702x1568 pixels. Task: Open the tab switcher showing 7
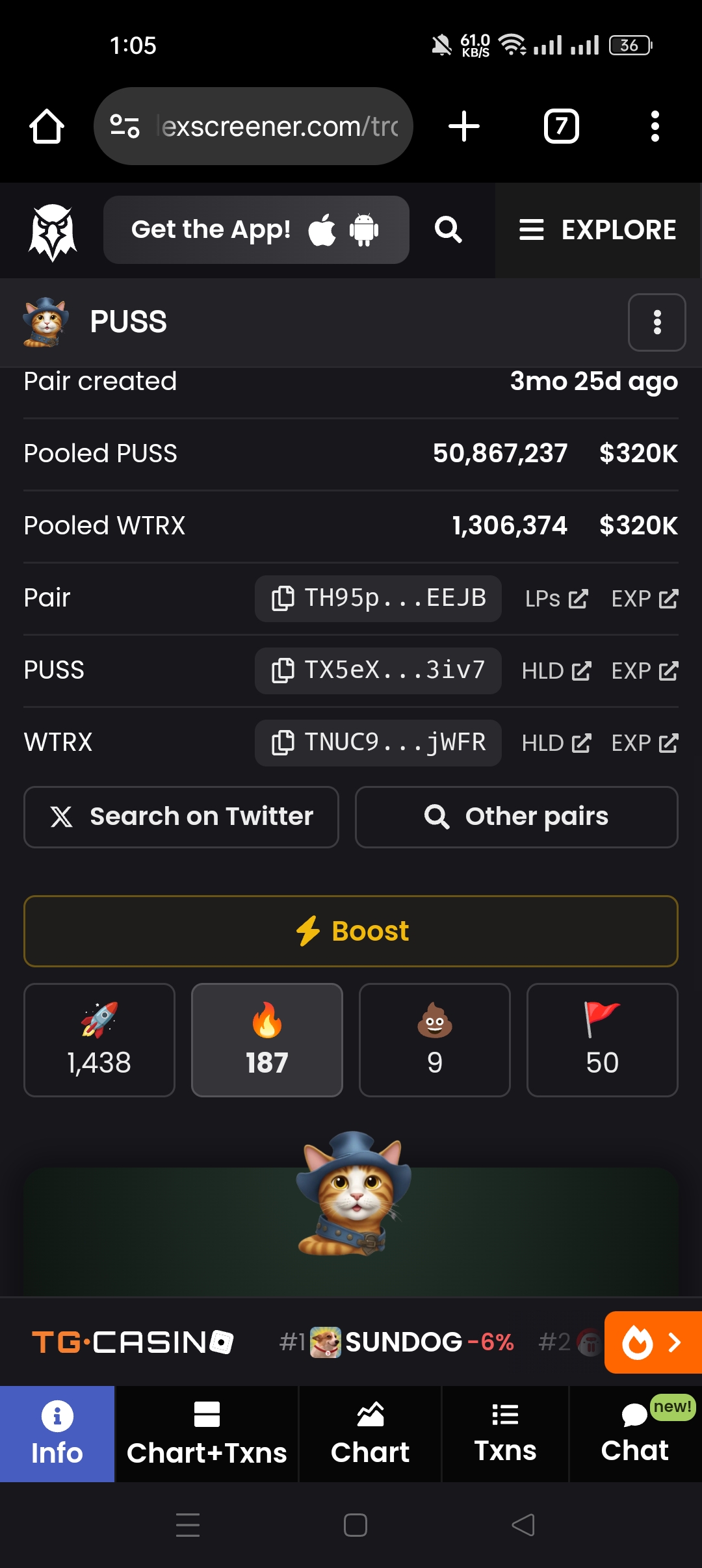coord(561,126)
